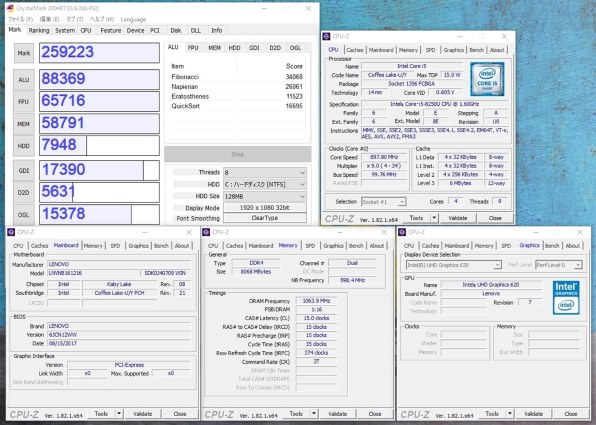Click the Stop button in CrystalMark
Screen dimensions: 596x425
tap(238, 154)
